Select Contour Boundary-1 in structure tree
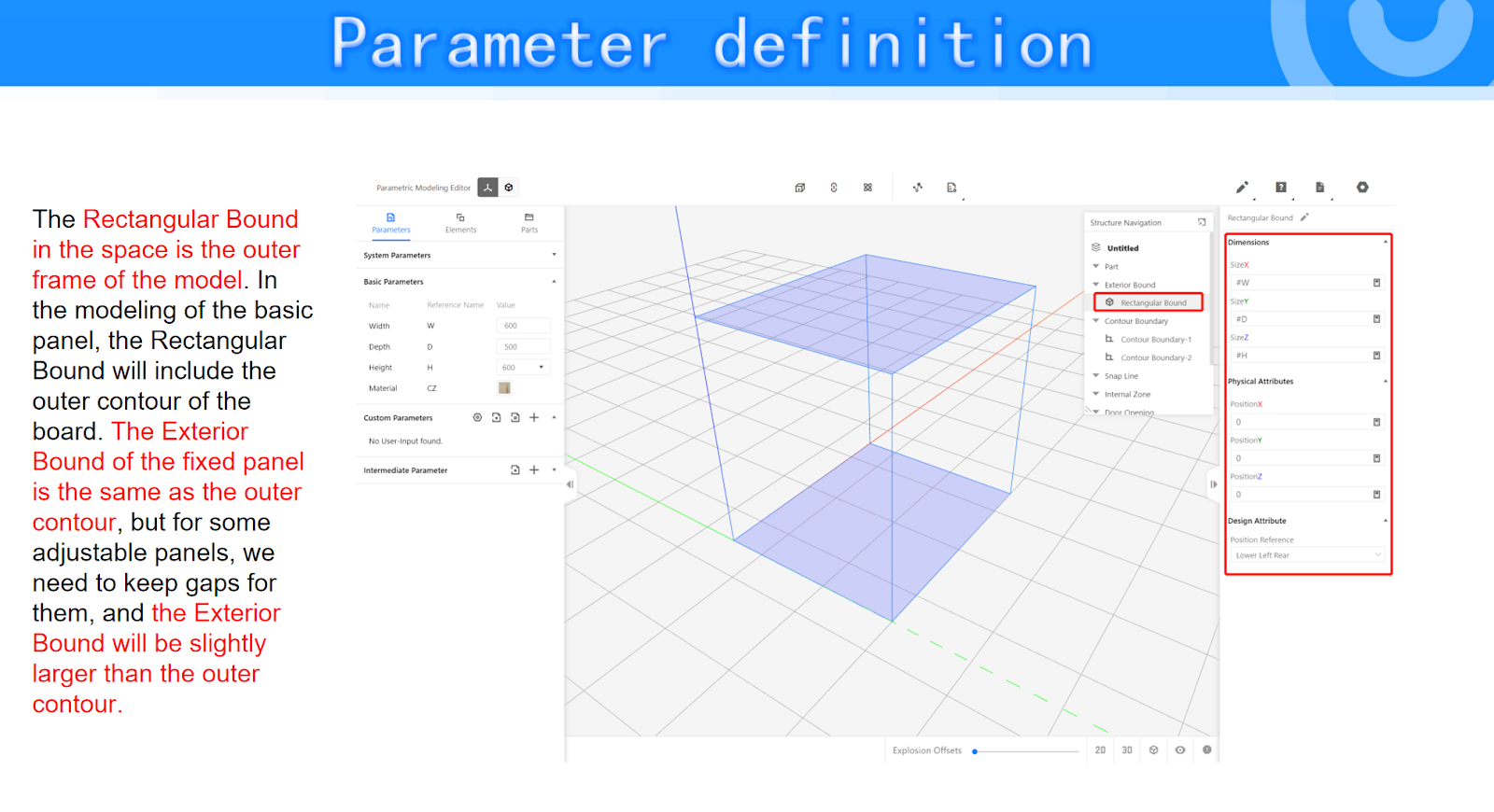This screenshot has height=812, width=1494. (x=1155, y=340)
